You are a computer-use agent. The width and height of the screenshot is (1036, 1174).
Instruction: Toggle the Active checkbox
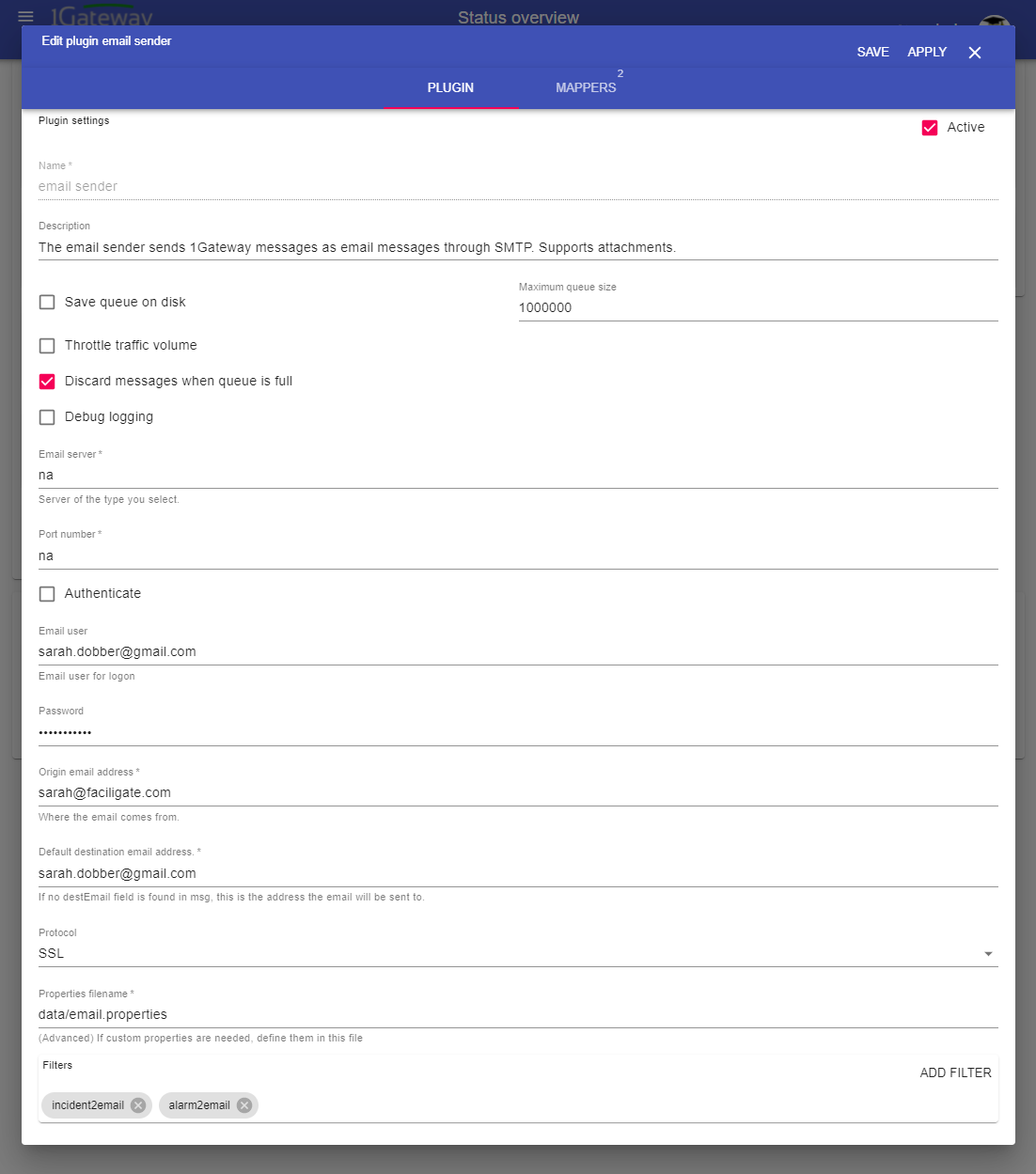(930, 128)
